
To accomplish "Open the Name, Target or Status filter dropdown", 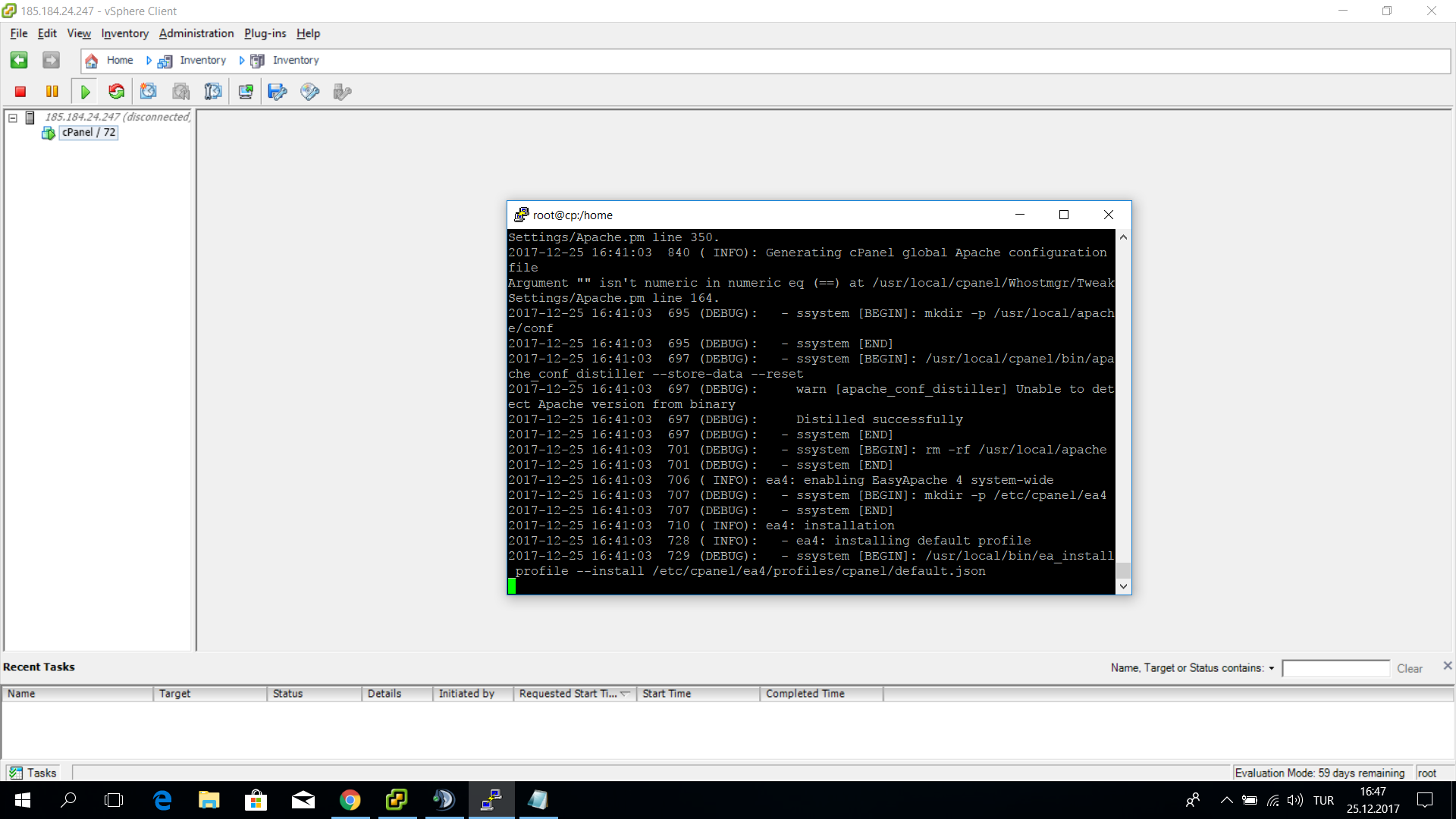I will point(1272,668).
